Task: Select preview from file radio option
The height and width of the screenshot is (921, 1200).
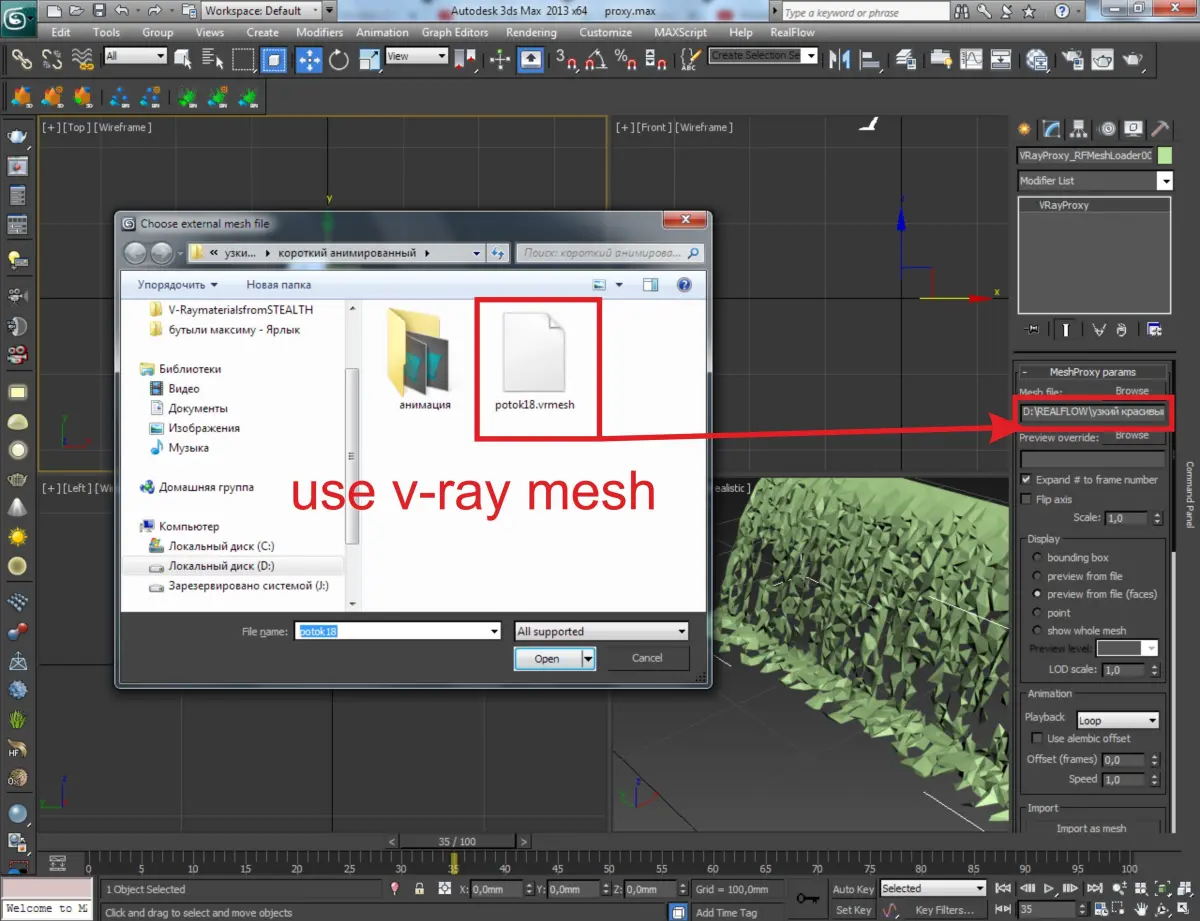Action: coord(1037,576)
